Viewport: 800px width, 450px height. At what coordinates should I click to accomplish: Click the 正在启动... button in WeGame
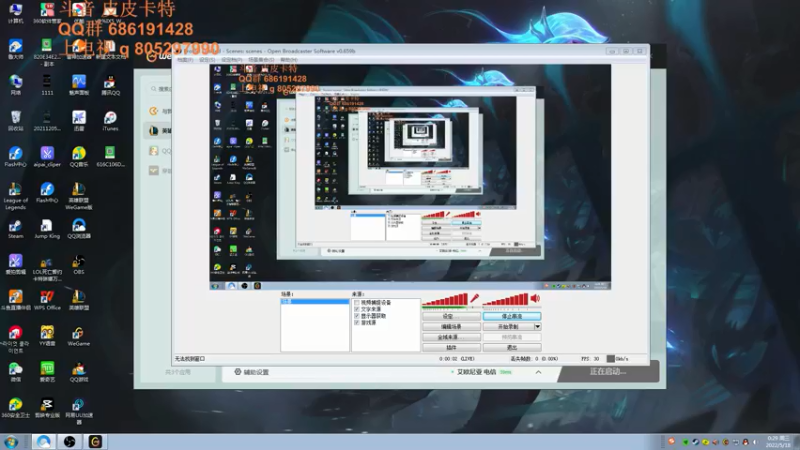(608, 371)
